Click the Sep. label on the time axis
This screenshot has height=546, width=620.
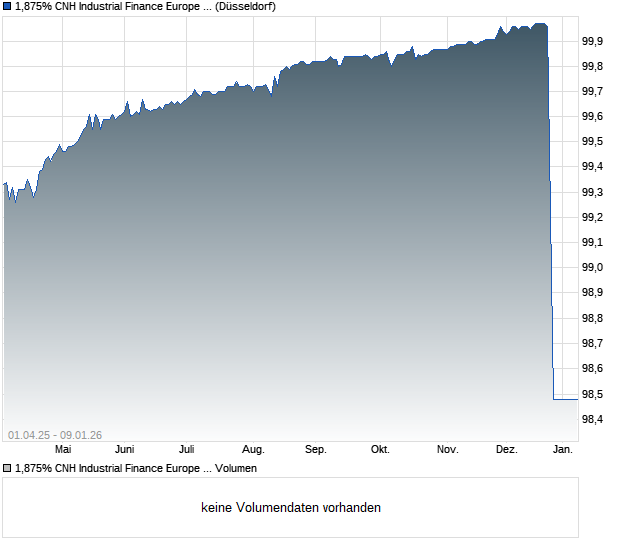[316, 450]
